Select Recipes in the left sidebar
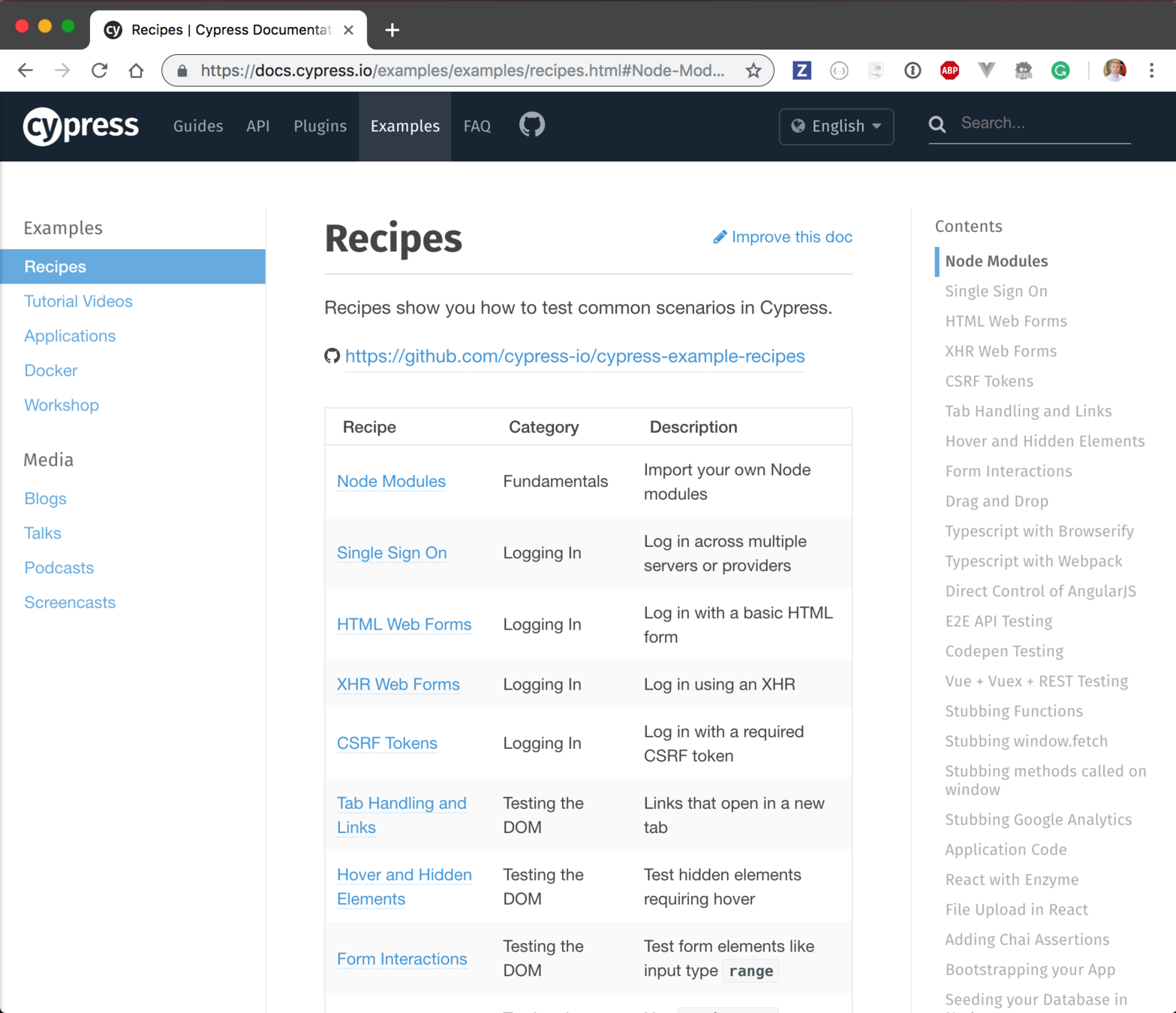This screenshot has width=1176, height=1013. click(133, 266)
